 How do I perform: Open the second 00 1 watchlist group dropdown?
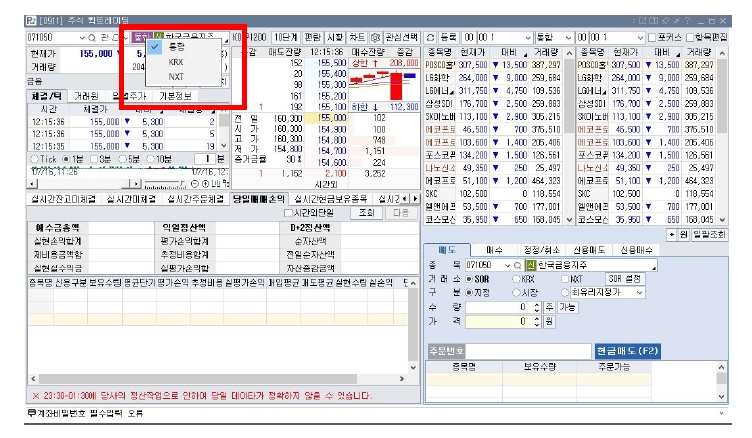pyautogui.click(x=640, y=37)
